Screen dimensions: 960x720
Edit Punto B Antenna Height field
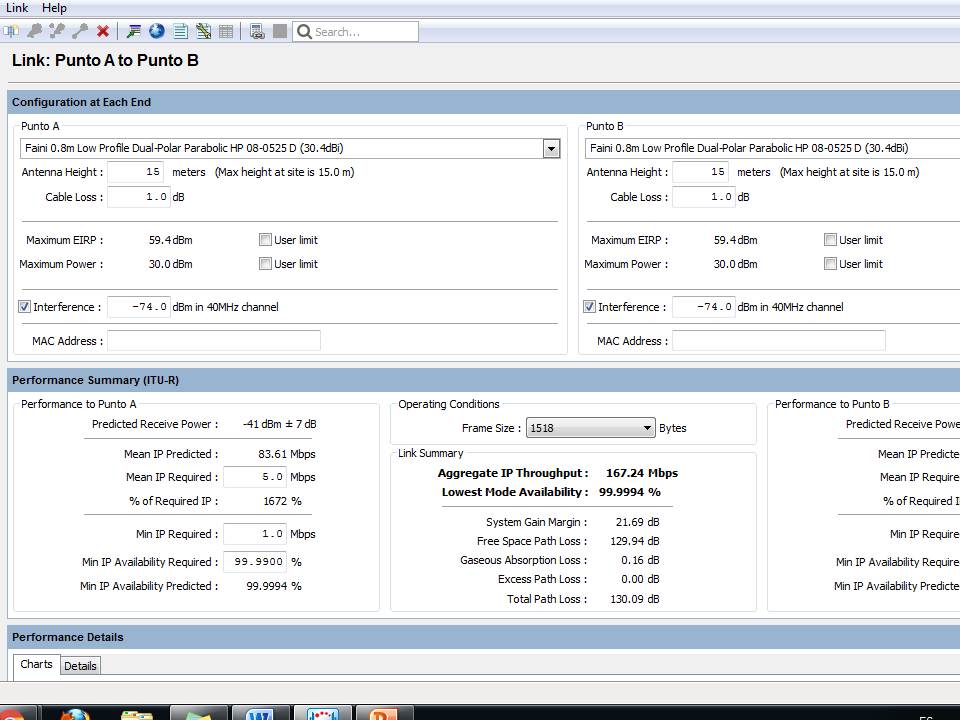701,172
